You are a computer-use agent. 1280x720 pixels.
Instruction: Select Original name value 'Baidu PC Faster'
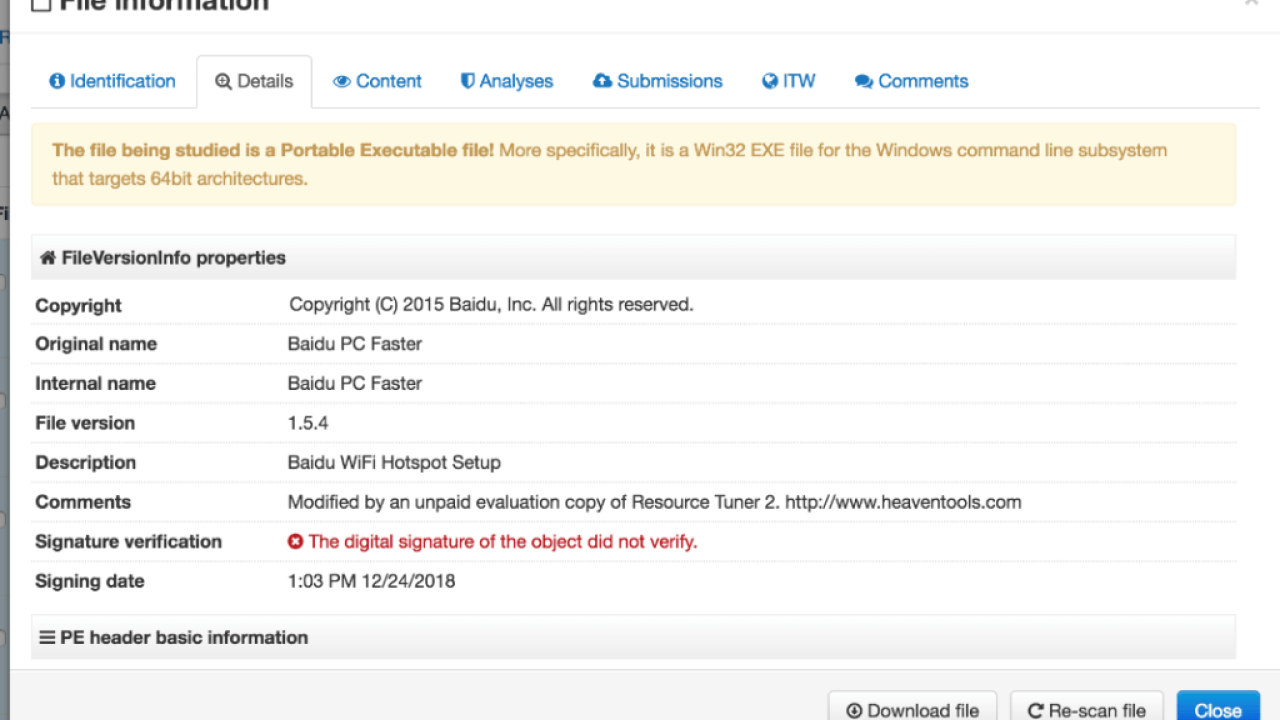coord(355,344)
